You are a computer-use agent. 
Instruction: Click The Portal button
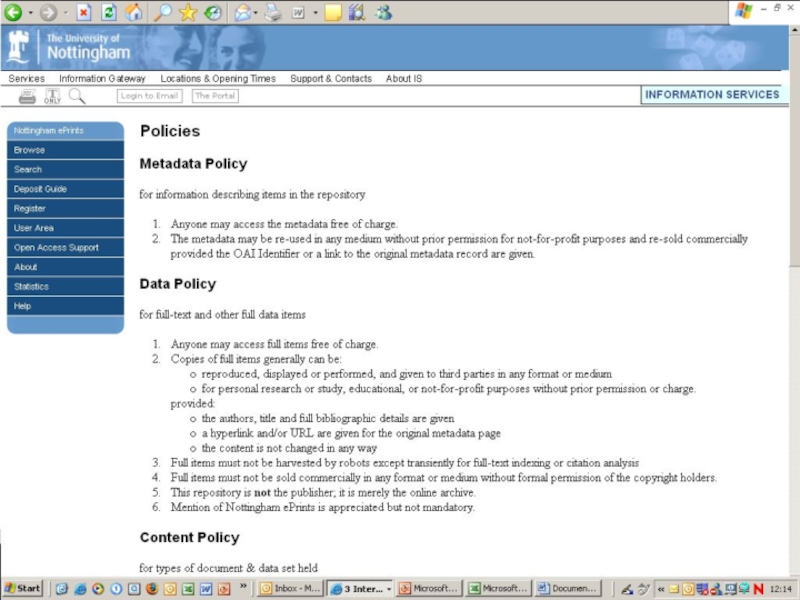[215, 95]
